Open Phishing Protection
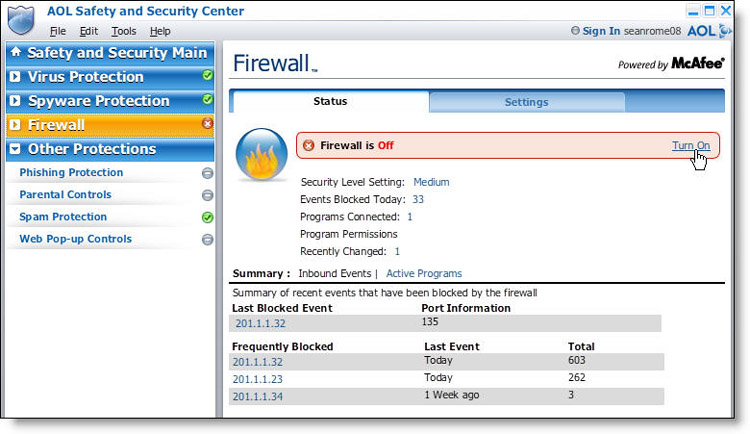The image size is (750, 434). point(71,172)
